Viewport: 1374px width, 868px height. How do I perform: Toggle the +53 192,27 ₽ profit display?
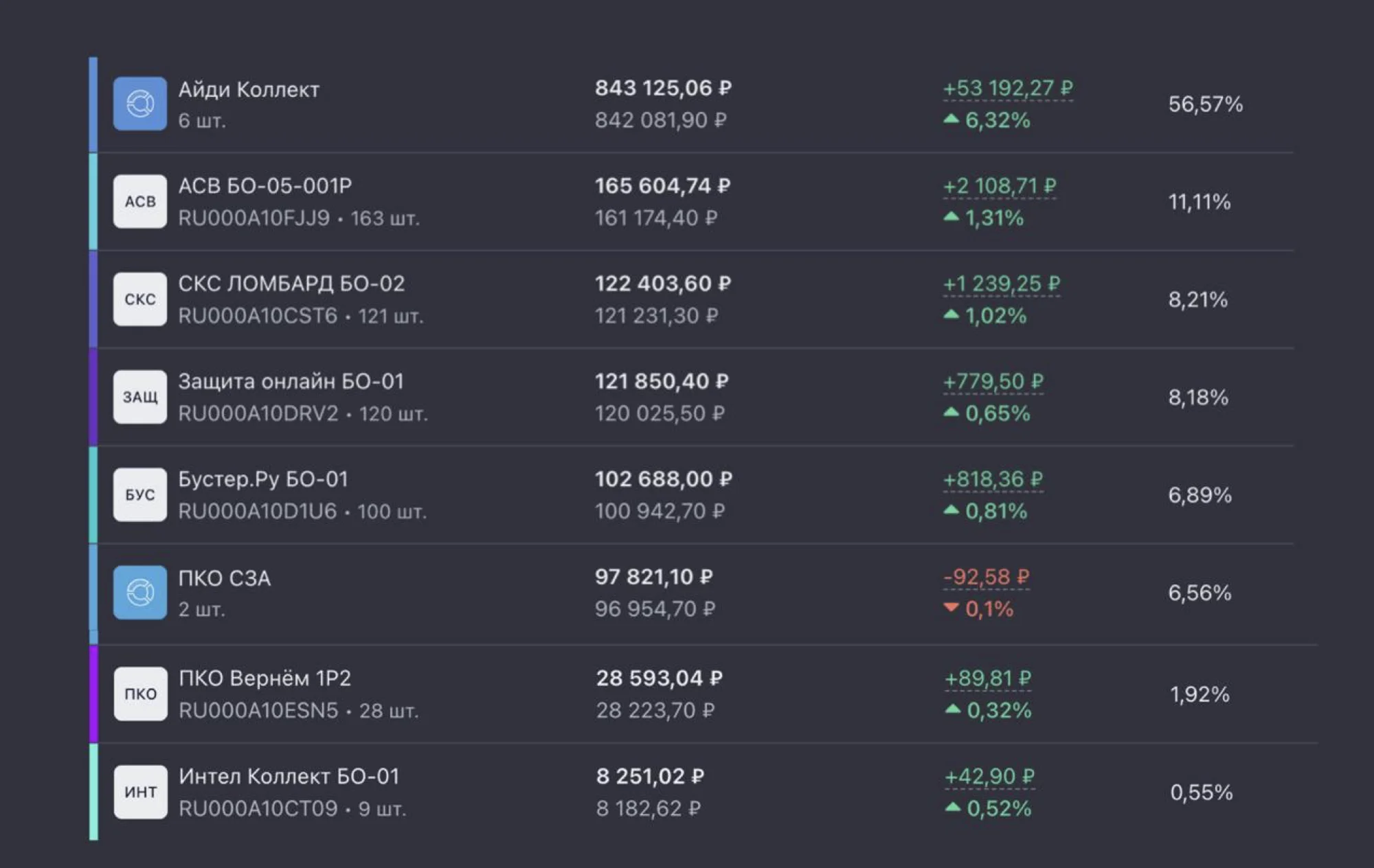click(x=1008, y=89)
